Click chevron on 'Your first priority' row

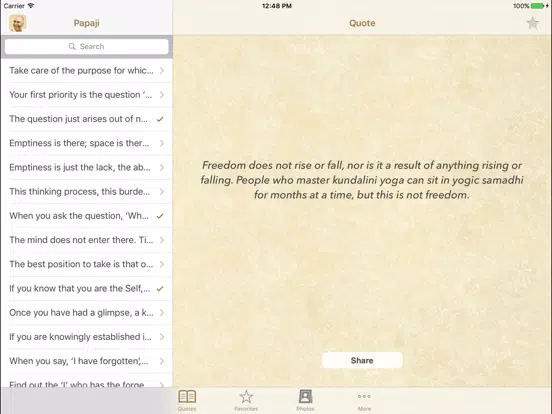click(162, 95)
